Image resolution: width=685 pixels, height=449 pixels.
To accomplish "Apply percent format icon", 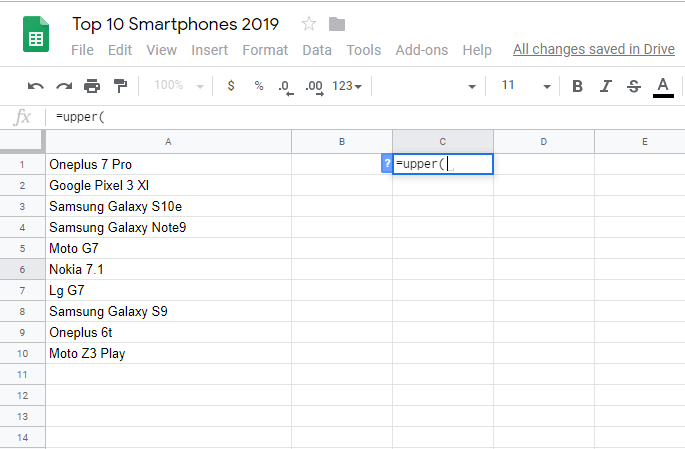I will point(259,86).
